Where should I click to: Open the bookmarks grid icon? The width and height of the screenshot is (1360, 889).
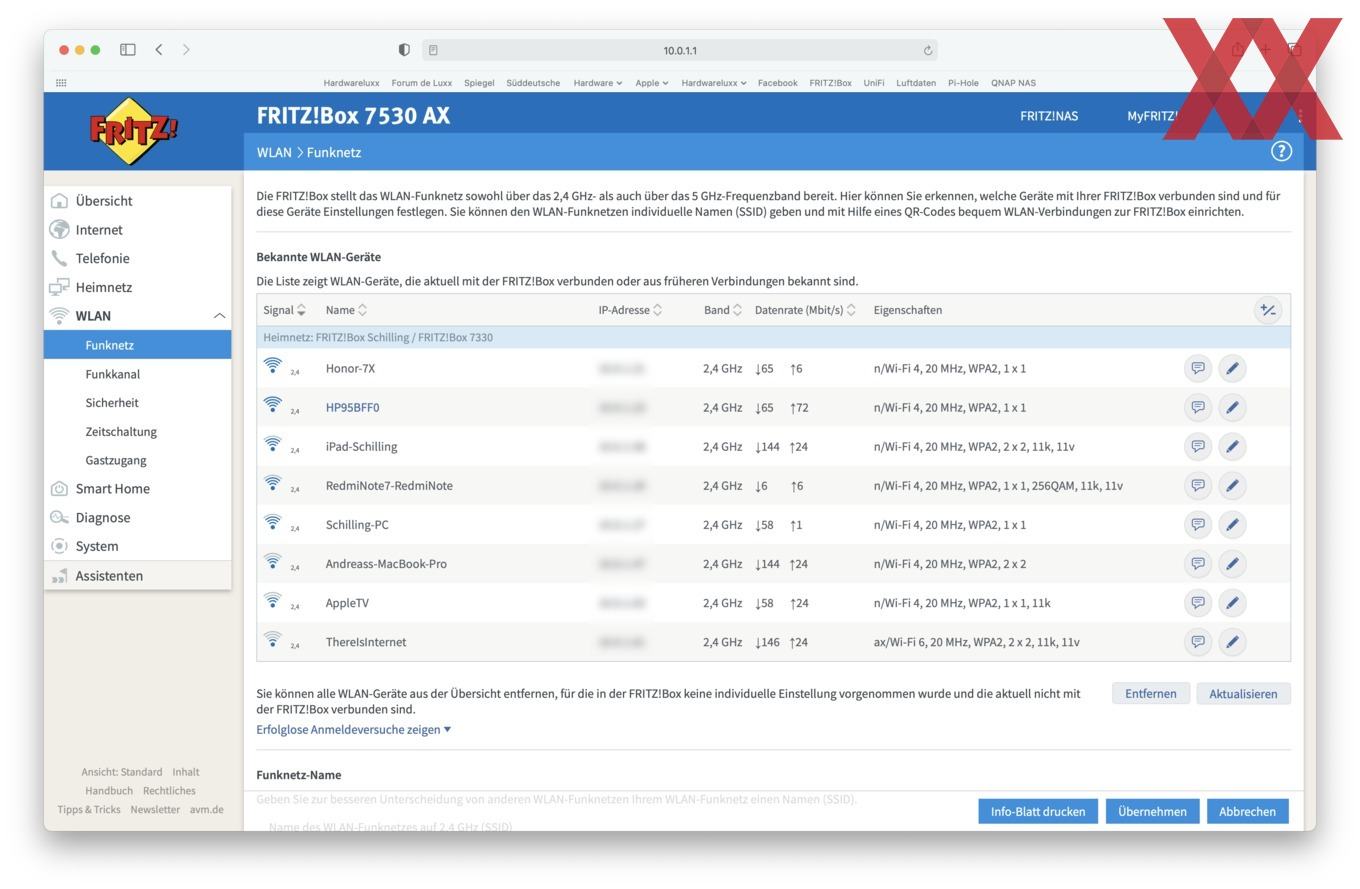point(61,82)
